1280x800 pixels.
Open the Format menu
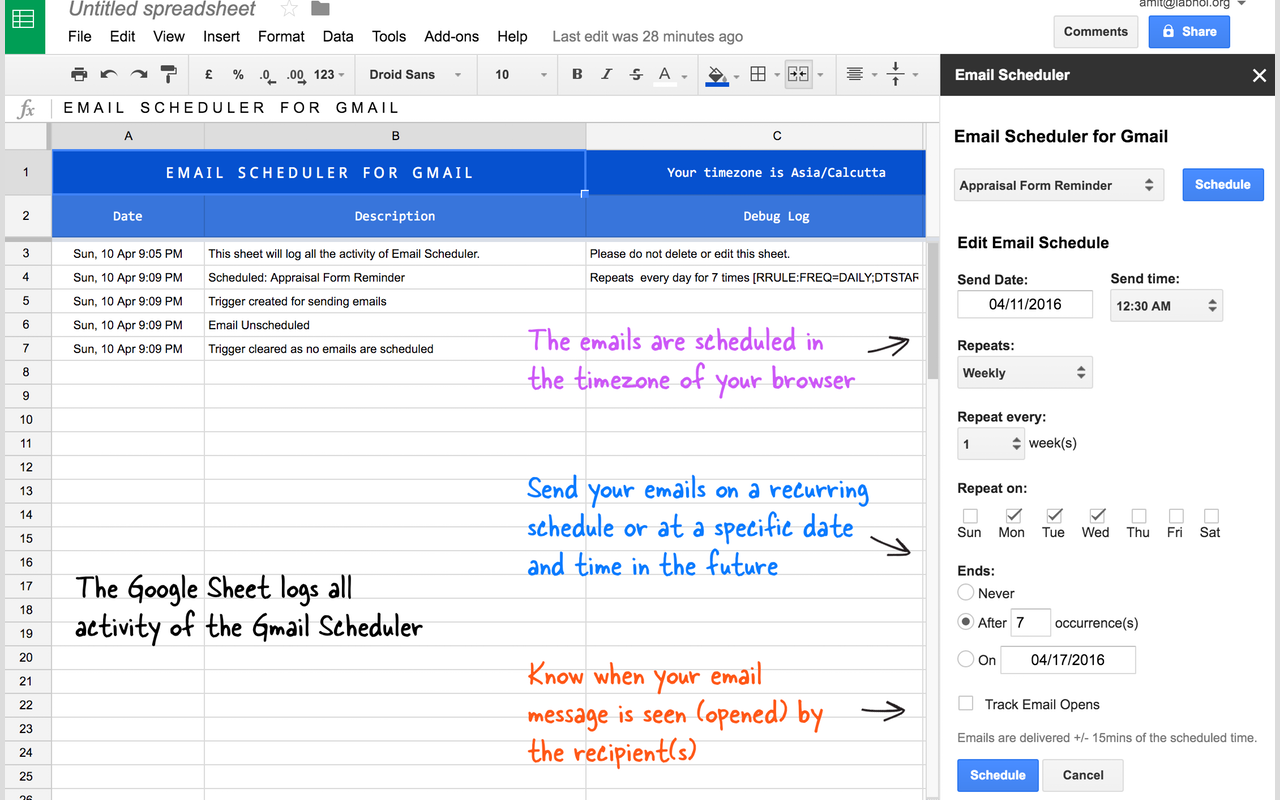[x=281, y=36]
